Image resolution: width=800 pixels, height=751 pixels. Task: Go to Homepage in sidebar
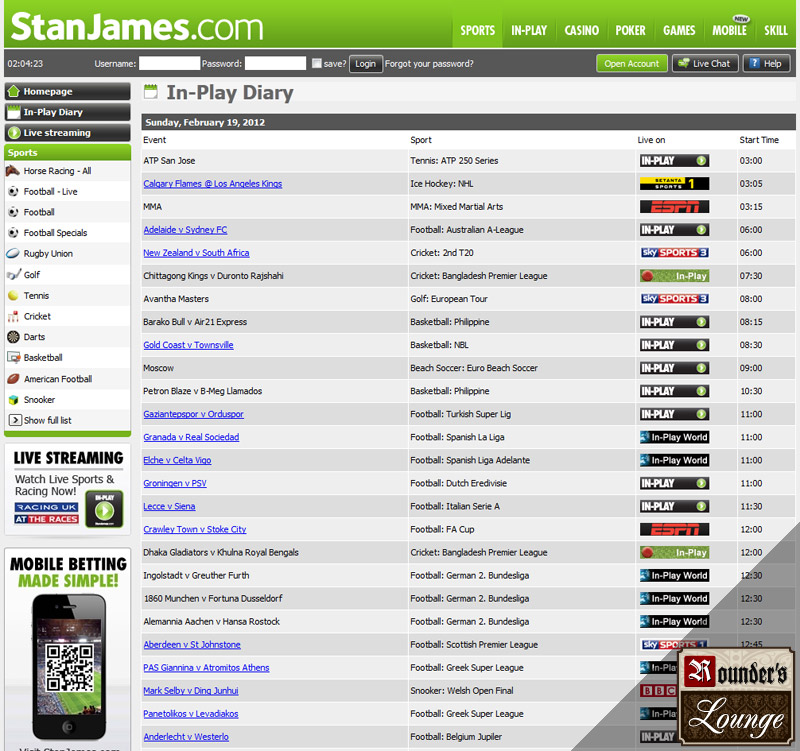(67, 91)
